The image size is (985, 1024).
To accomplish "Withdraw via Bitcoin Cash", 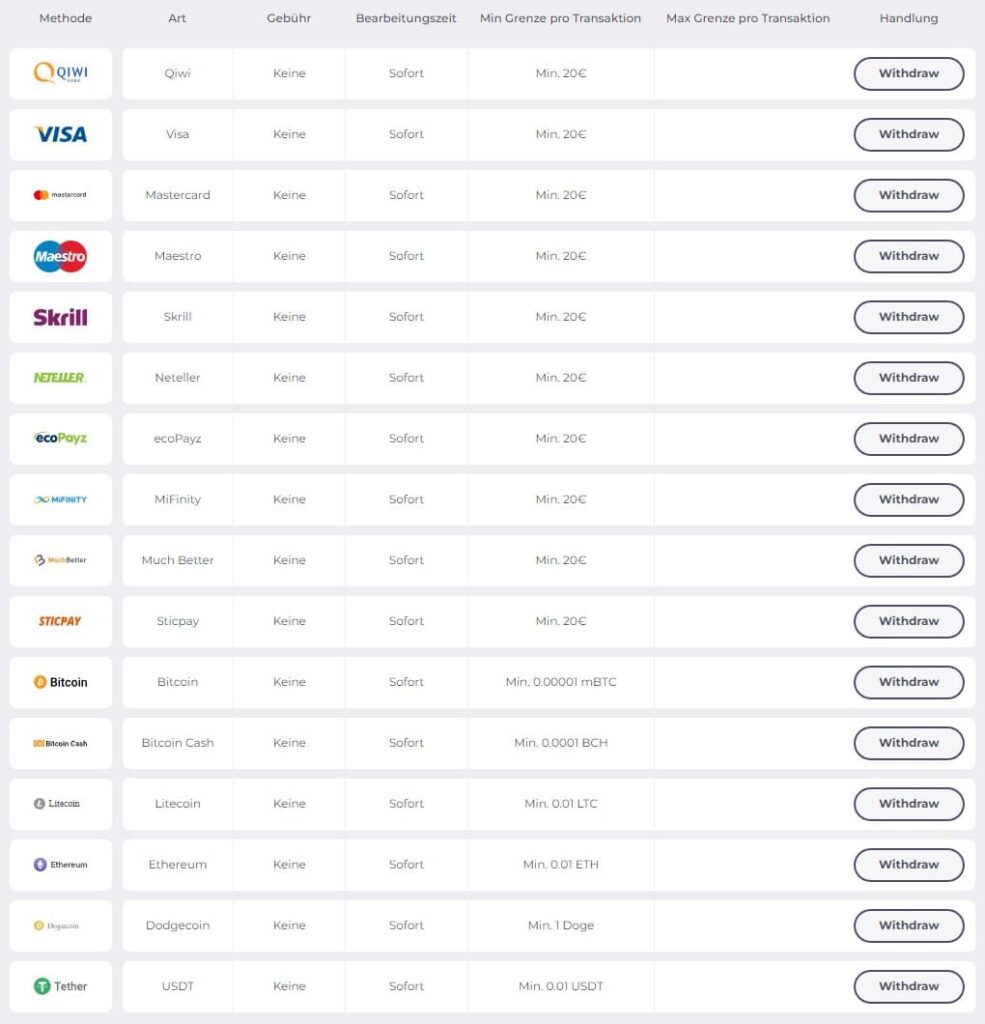I will [908, 743].
